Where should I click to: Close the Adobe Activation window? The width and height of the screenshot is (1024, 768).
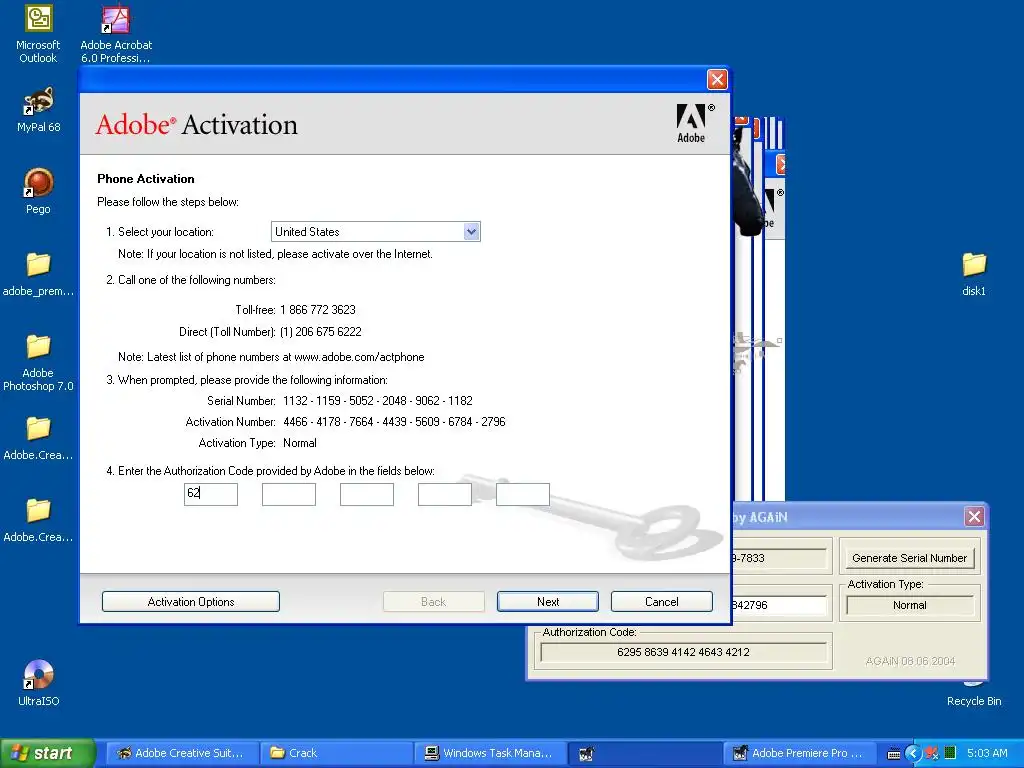pyautogui.click(x=717, y=79)
